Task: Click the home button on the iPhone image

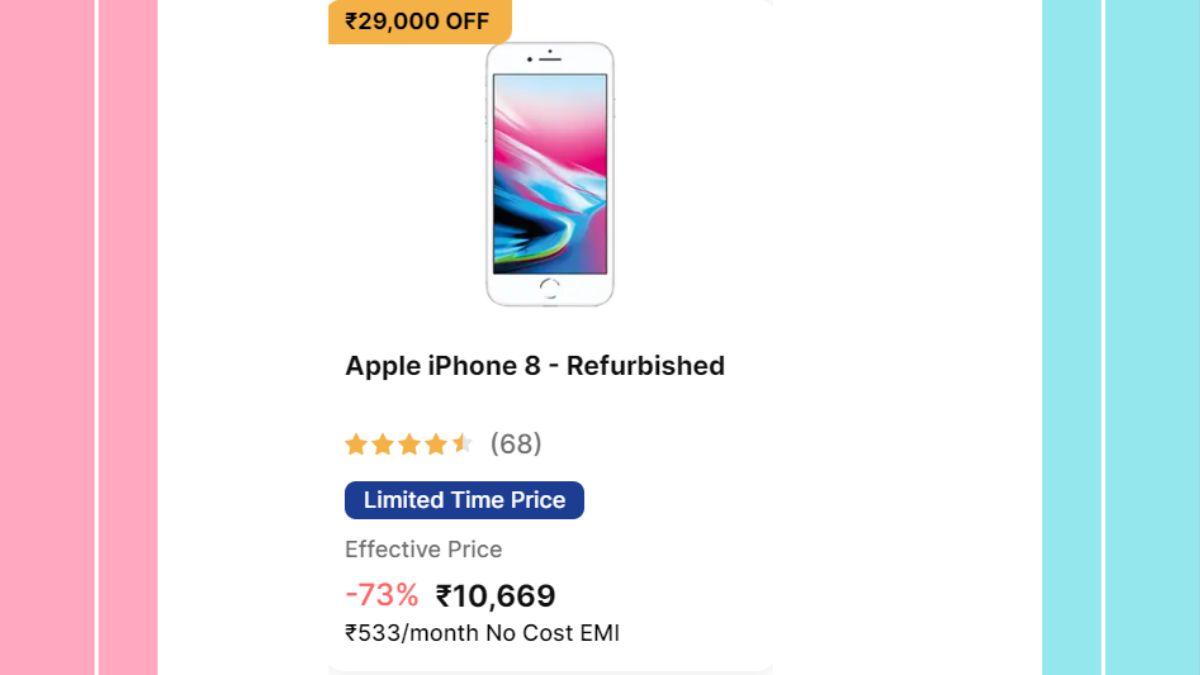Action: (x=549, y=288)
